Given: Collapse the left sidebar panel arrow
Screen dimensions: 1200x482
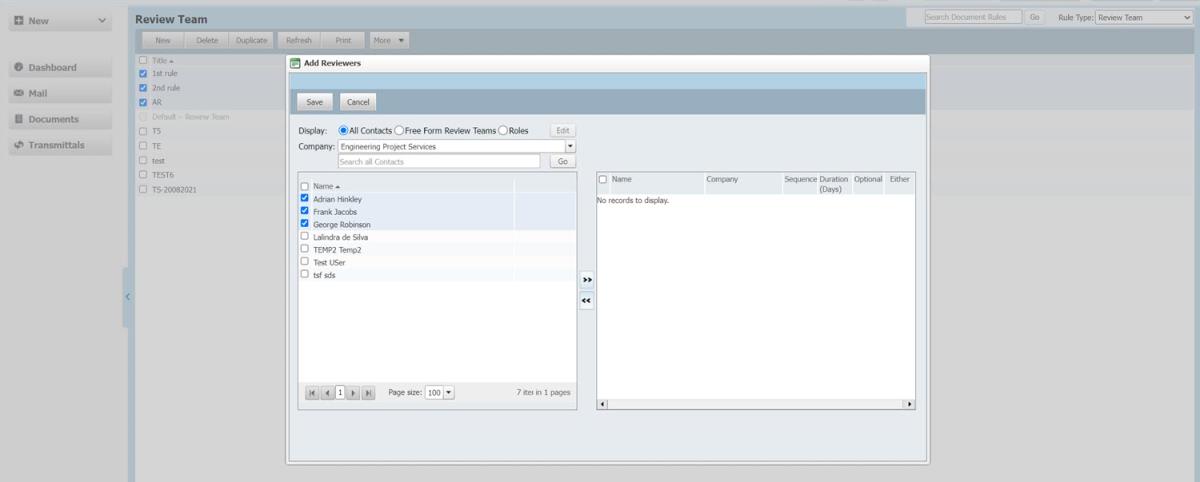Looking at the screenshot, I should 127,297.
